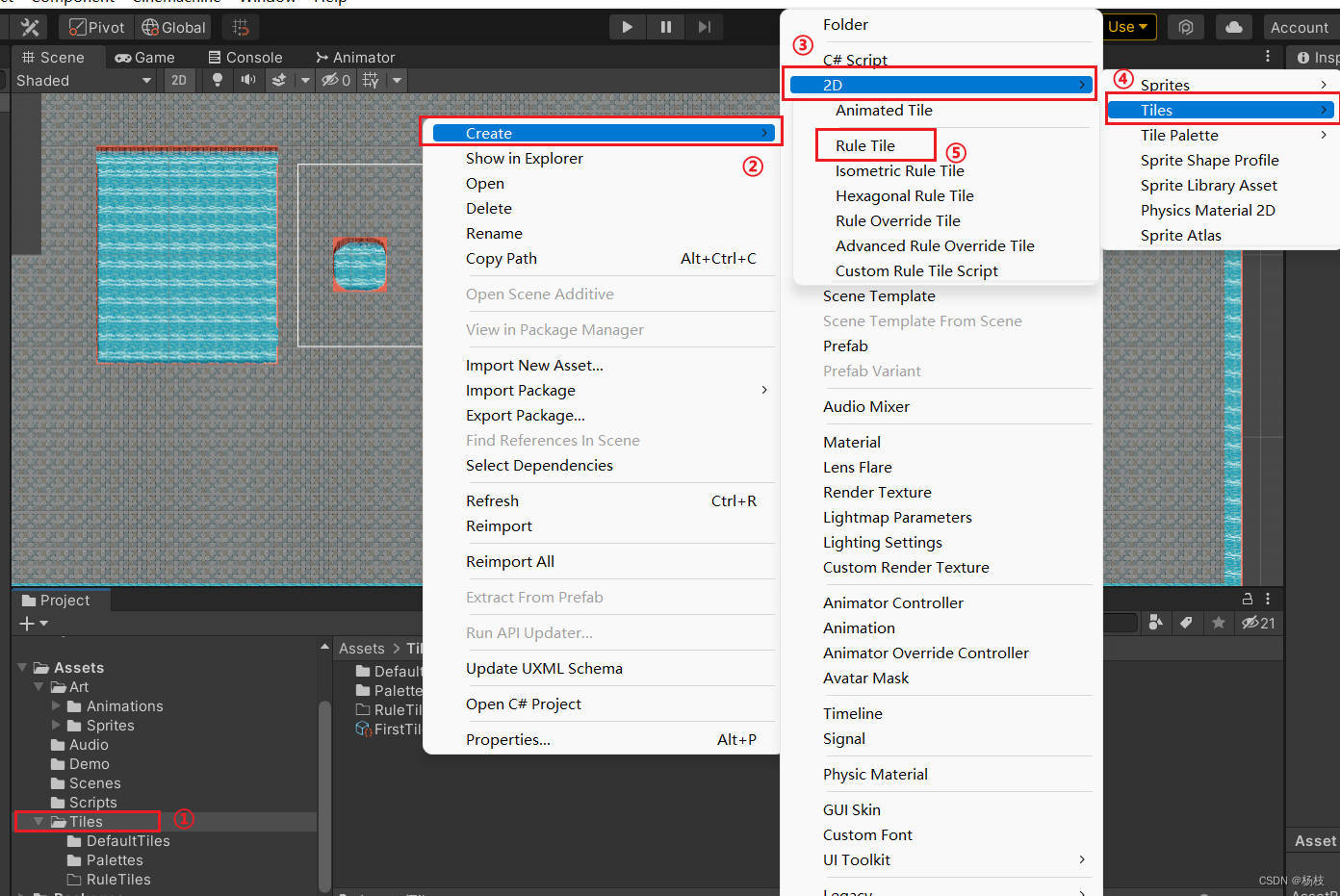Click the Project panel lock icon

click(x=1247, y=599)
